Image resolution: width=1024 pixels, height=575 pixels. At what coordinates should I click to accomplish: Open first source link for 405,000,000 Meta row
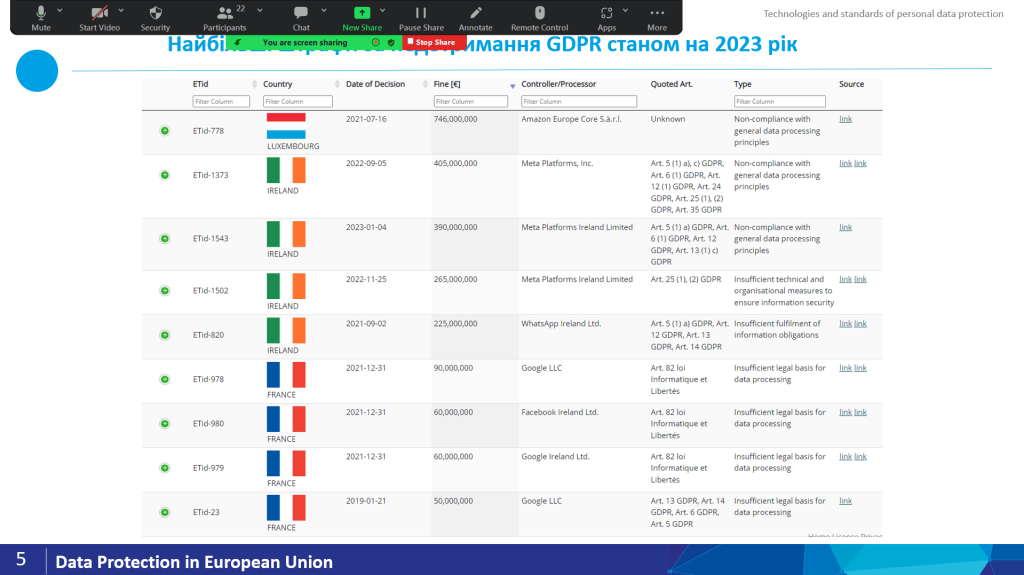tap(845, 163)
